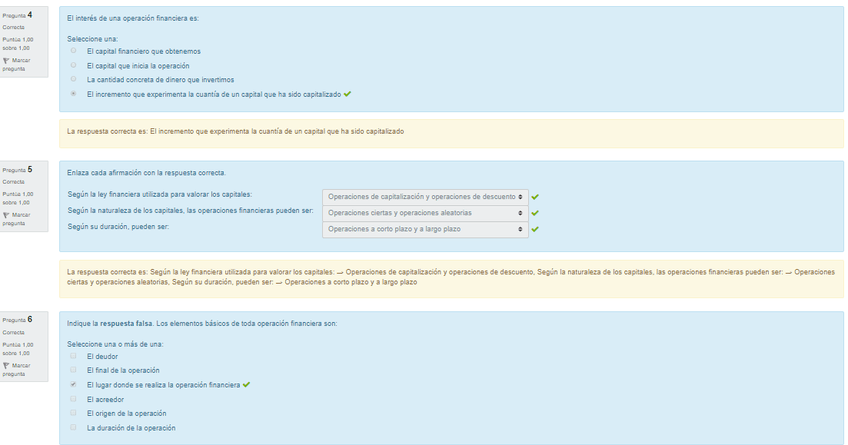Select radio 'El incremento que experimenta la cuantía'

(x=73, y=94)
